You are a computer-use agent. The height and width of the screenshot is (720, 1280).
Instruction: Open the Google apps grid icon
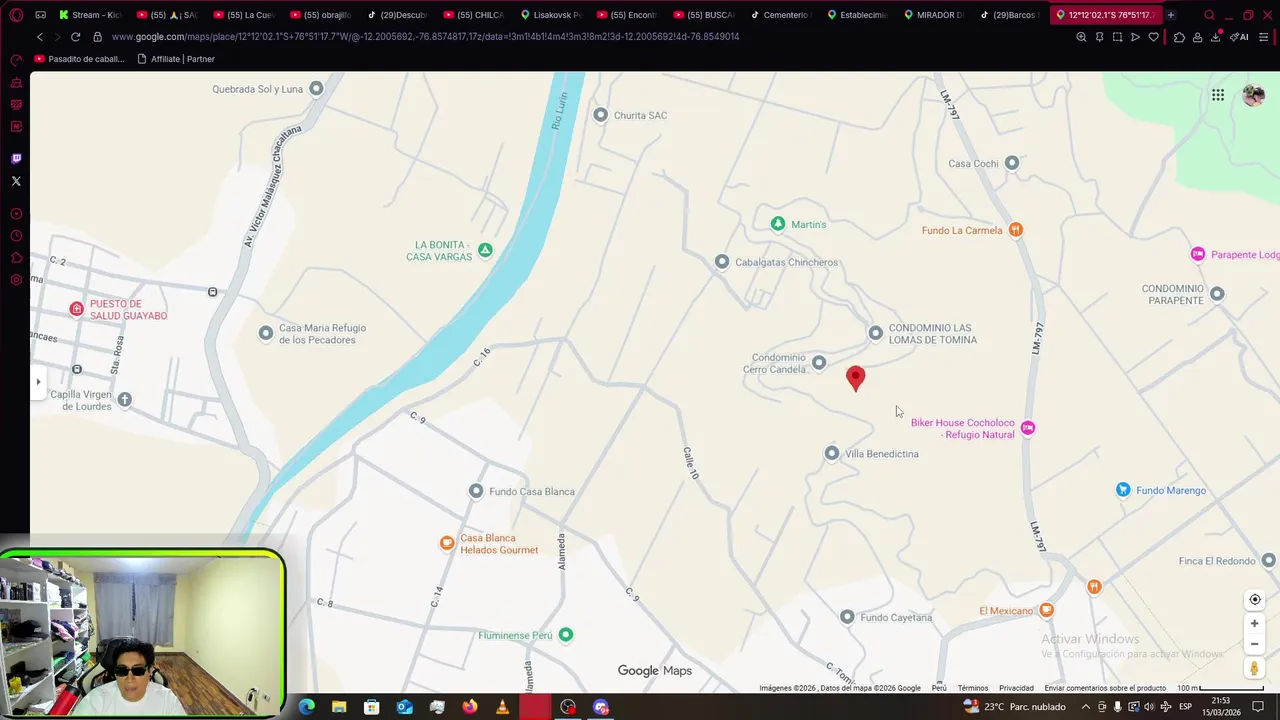tap(1218, 95)
